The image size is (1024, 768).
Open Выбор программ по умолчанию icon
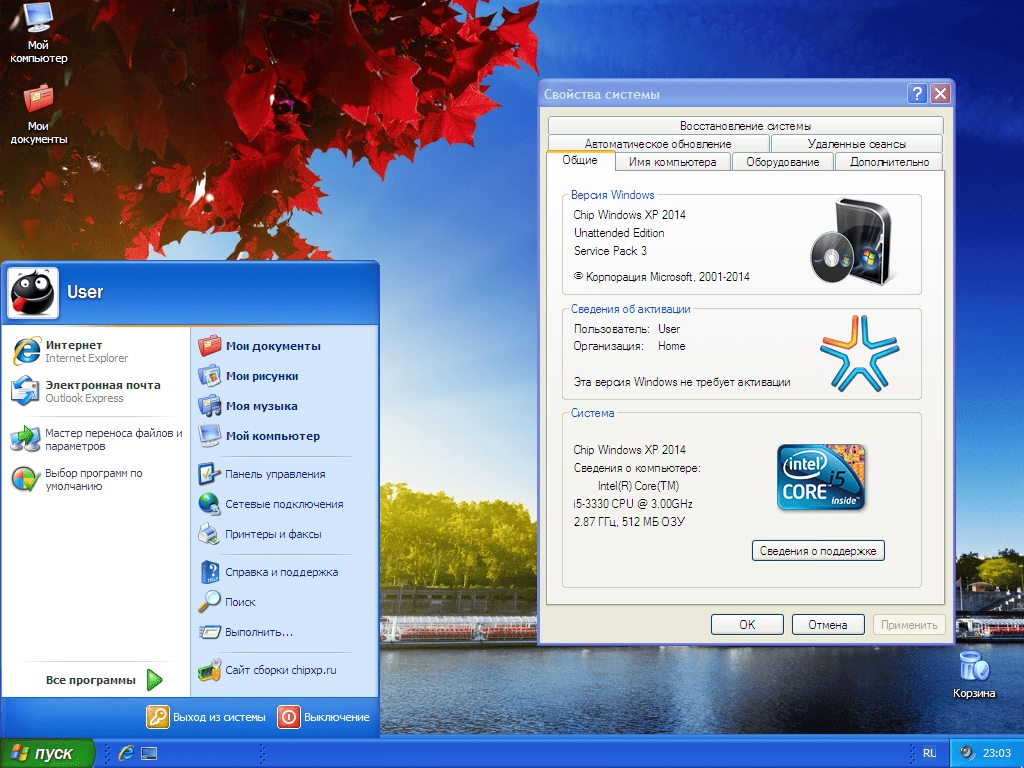tap(25, 479)
